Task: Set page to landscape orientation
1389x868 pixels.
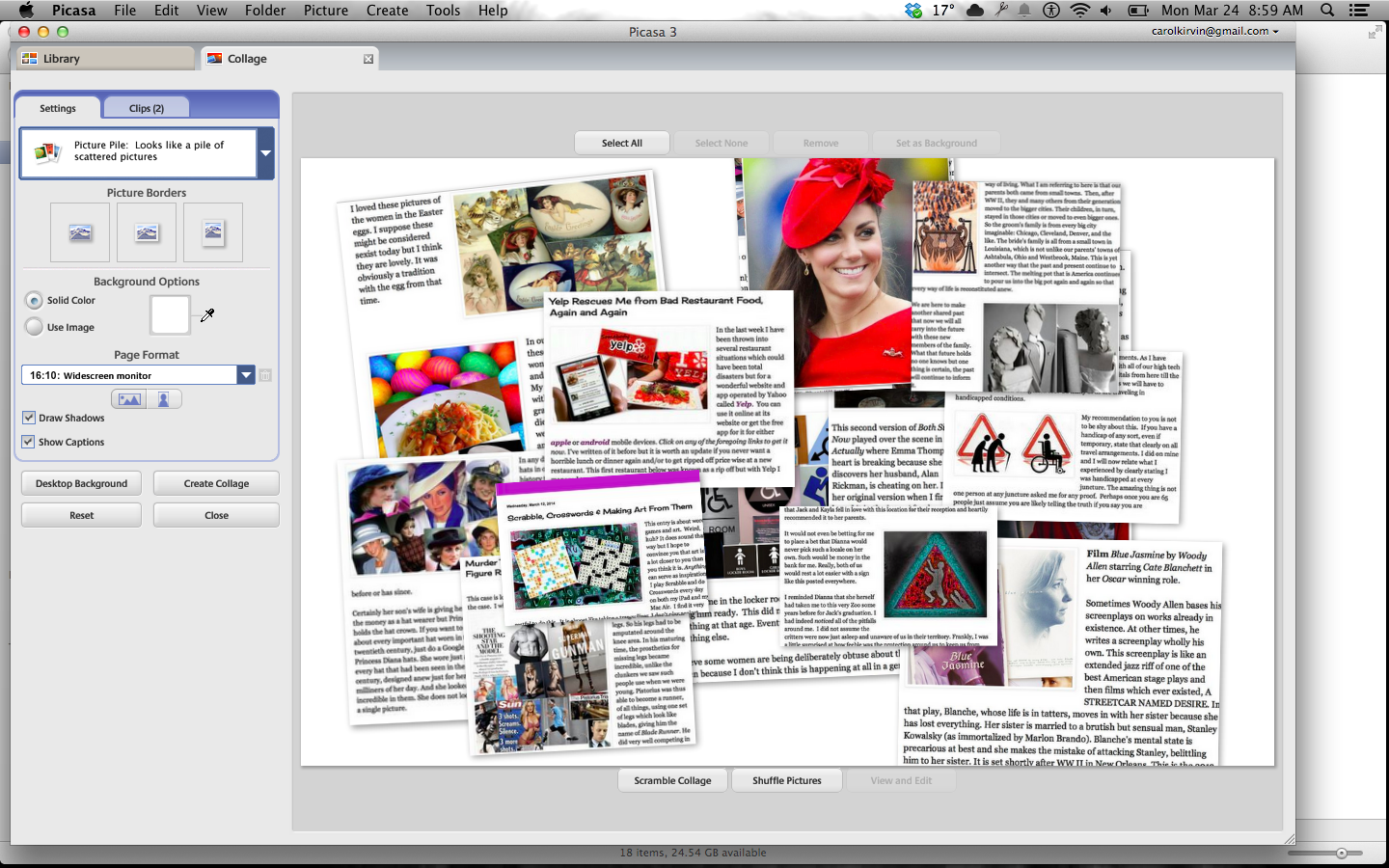Action: [x=129, y=399]
